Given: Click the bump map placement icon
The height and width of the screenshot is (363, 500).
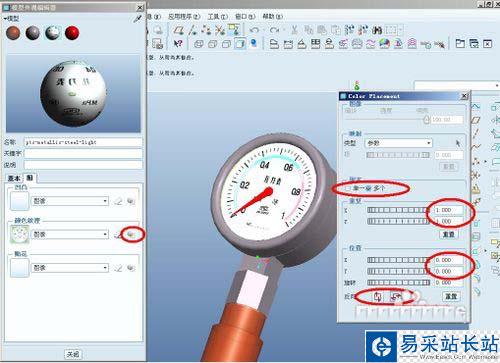Looking at the screenshot, I should point(131,201).
